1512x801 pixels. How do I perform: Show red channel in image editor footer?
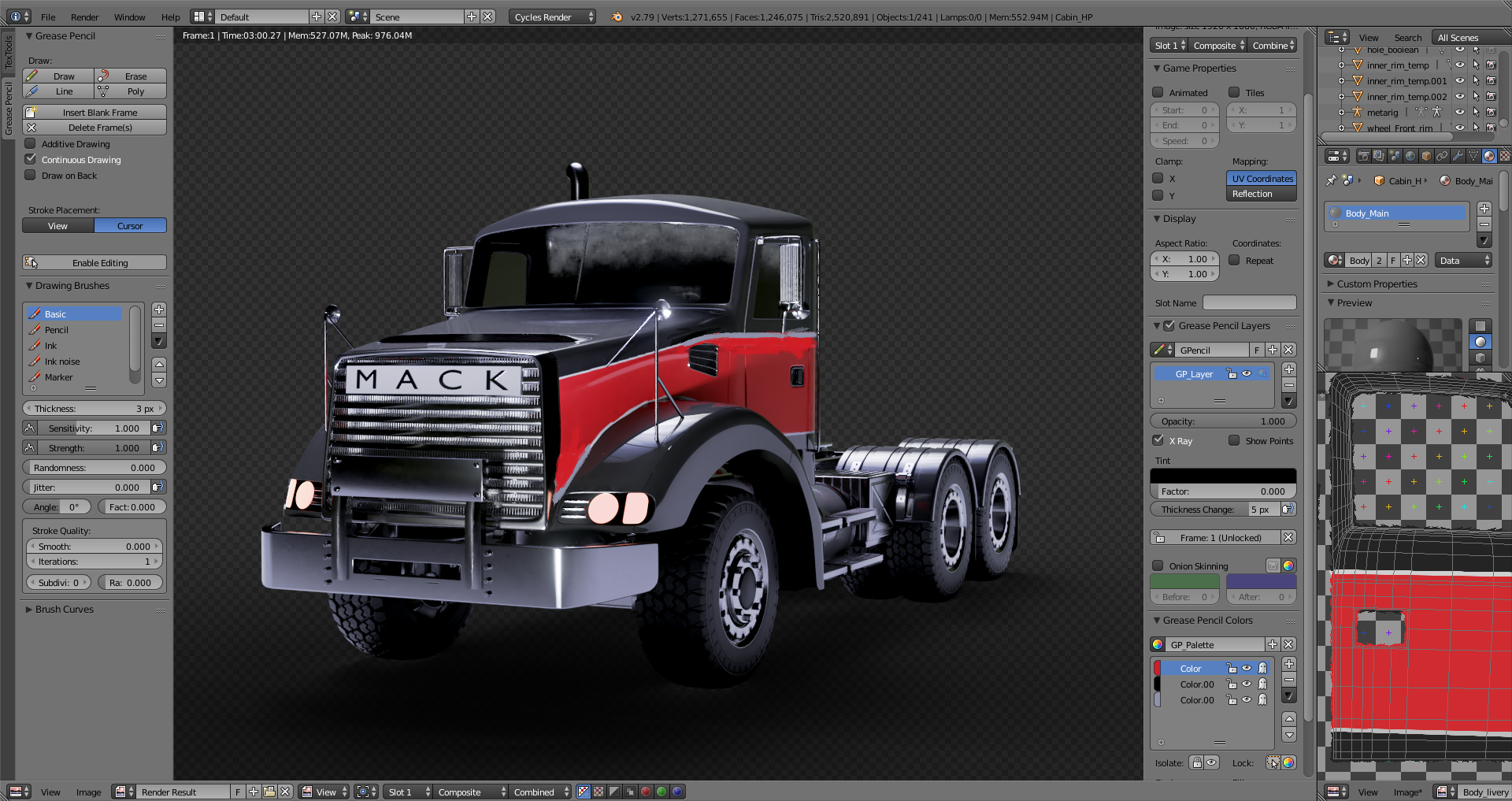(646, 792)
